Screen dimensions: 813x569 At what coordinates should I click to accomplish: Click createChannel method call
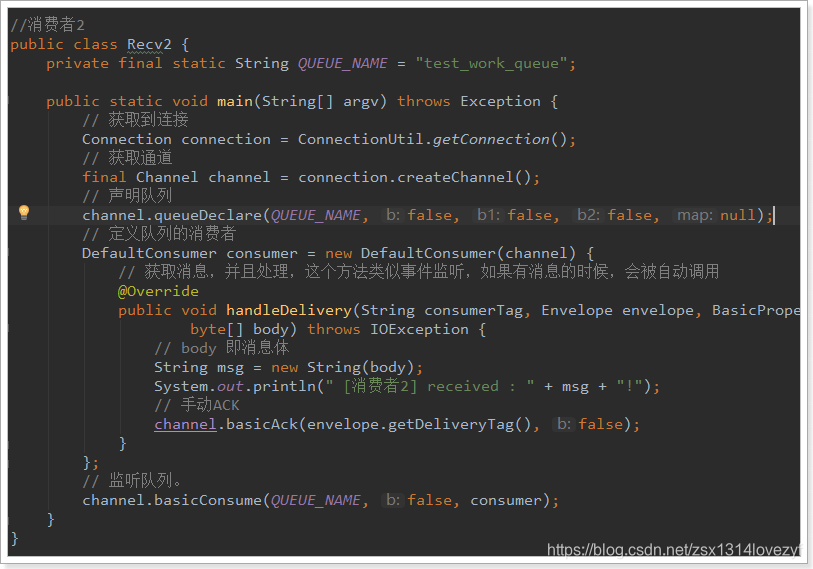456,177
